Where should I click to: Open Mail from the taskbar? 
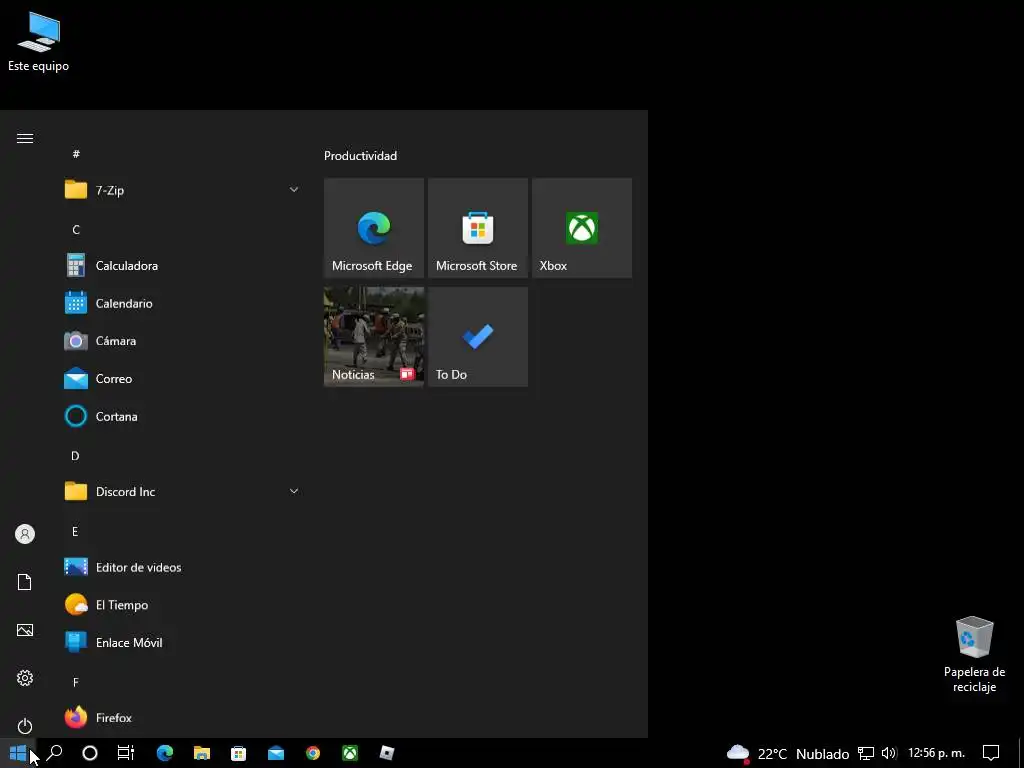276,753
